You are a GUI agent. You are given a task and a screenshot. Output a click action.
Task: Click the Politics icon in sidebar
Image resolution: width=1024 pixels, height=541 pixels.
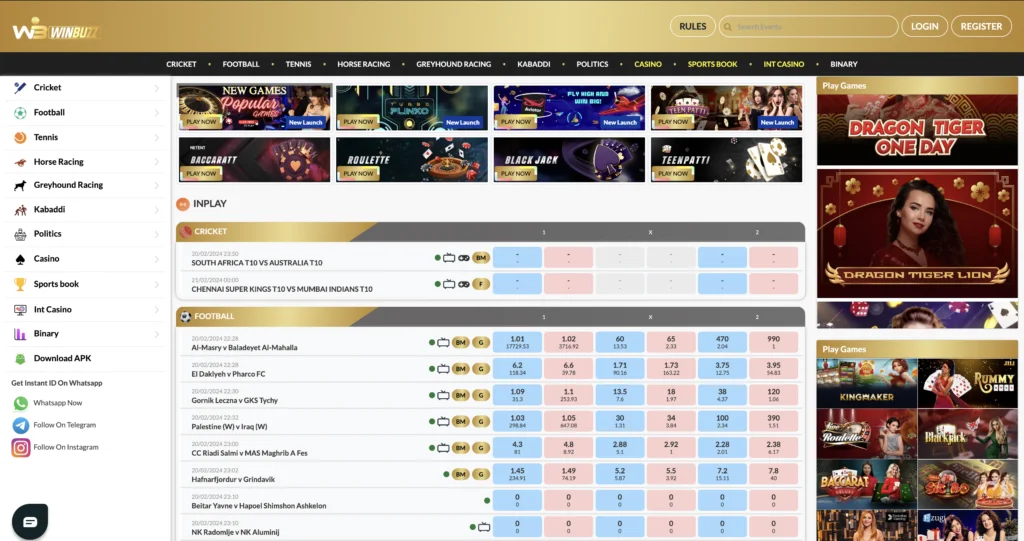tap(20, 234)
